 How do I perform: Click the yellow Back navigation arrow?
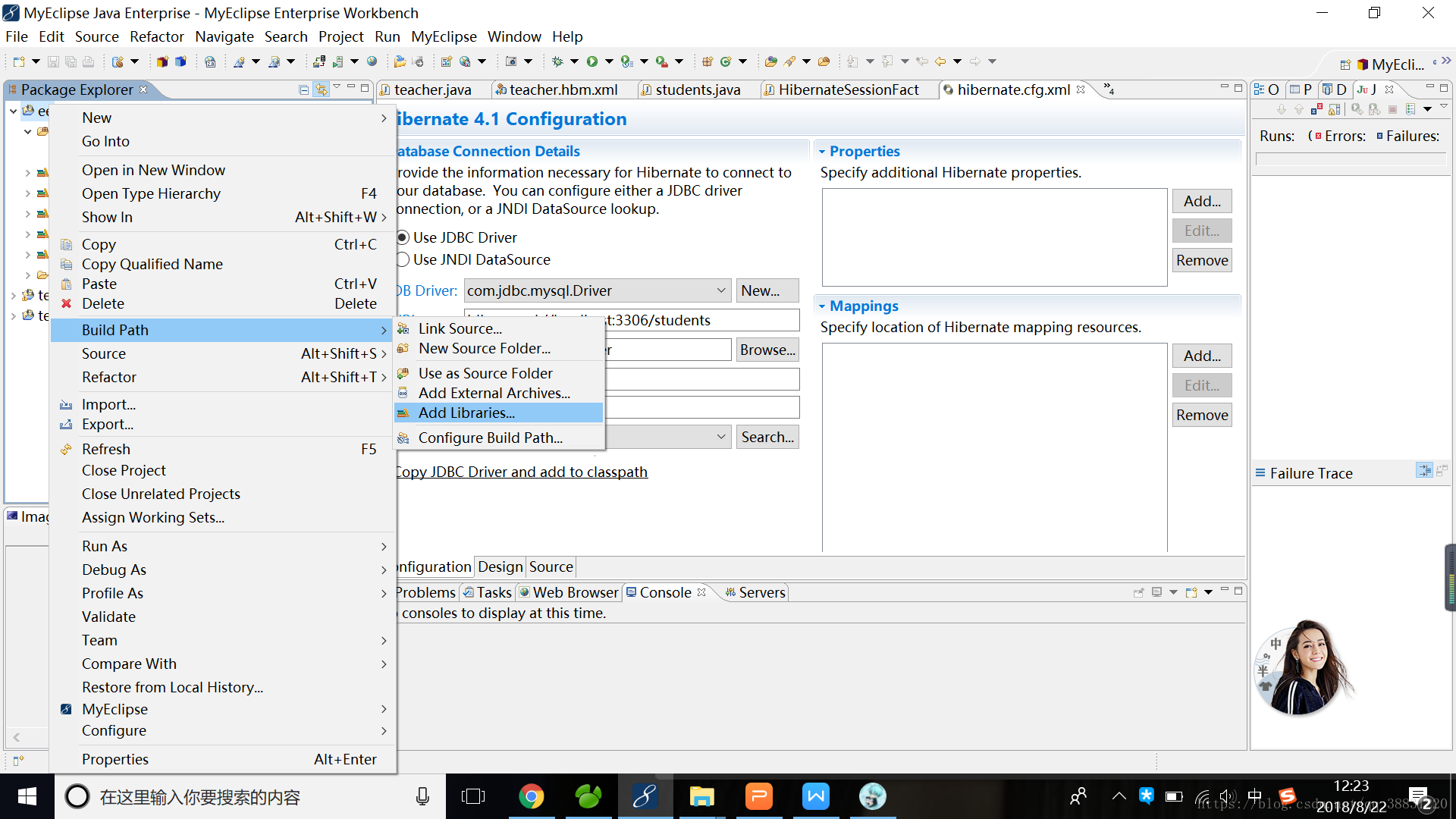pos(940,61)
